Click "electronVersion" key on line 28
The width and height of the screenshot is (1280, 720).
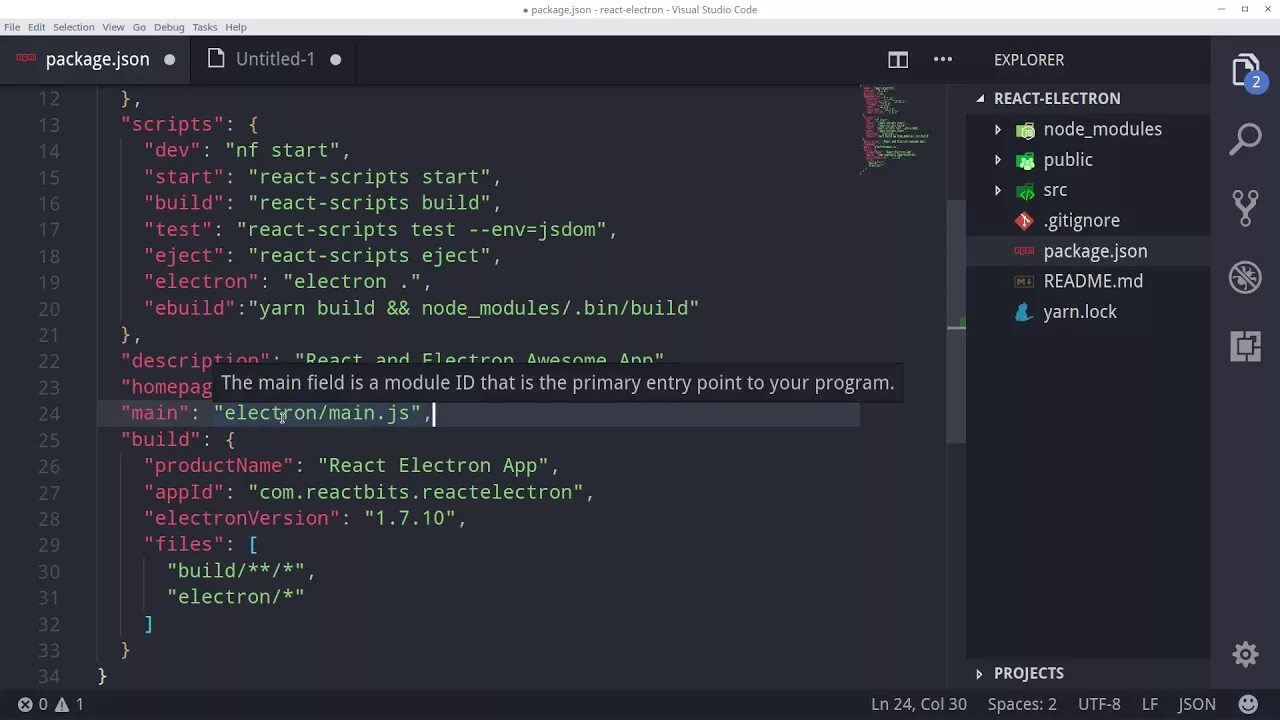coord(242,518)
